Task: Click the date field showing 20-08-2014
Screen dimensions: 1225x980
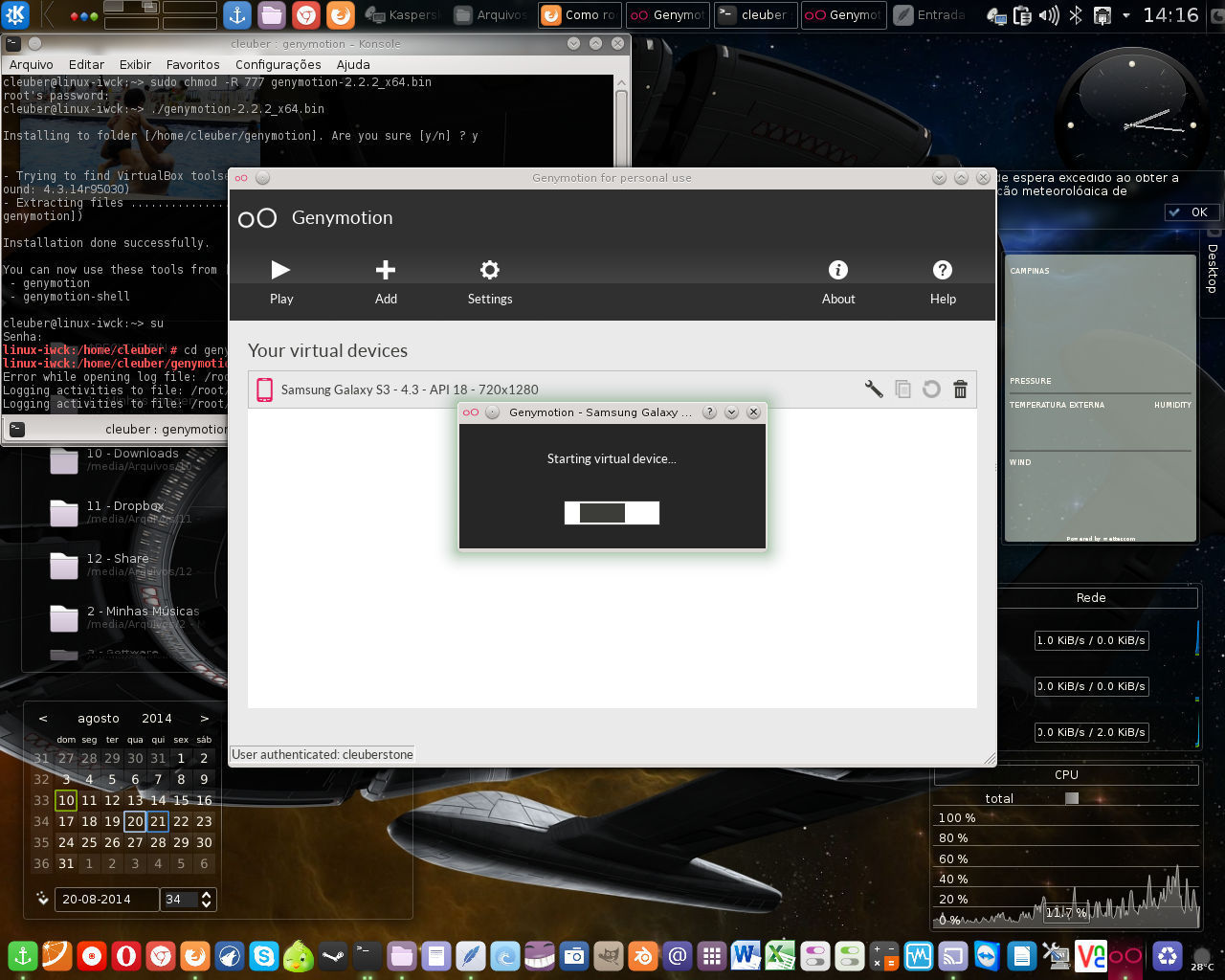Action: (x=105, y=900)
